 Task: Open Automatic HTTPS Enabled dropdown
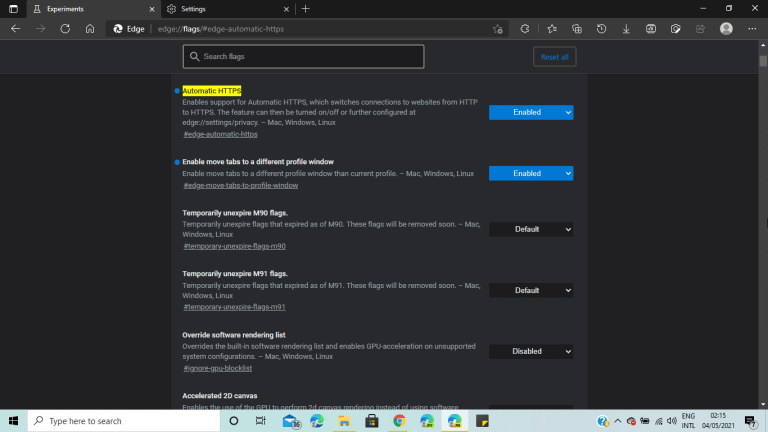(x=531, y=112)
